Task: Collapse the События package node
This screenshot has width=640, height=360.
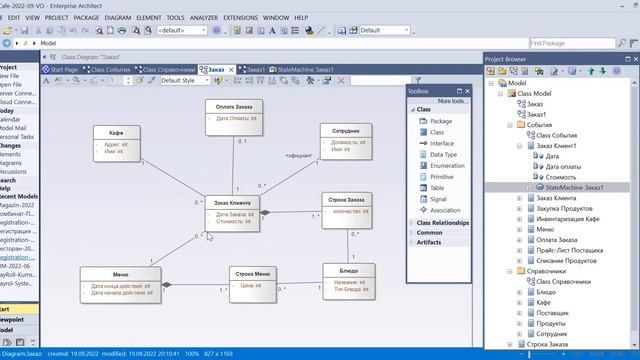Action: click(x=510, y=125)
